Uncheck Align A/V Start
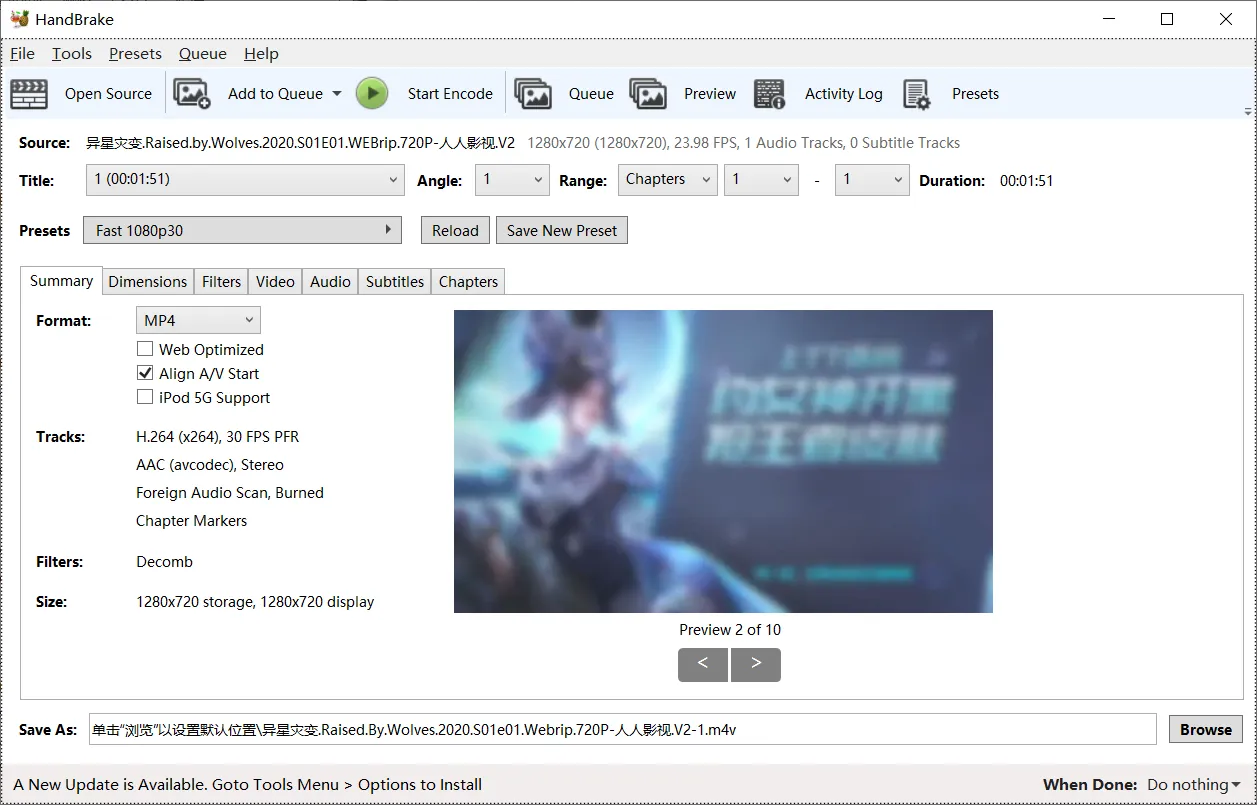This screenshot has height=805, width=1257. (144, 373)
